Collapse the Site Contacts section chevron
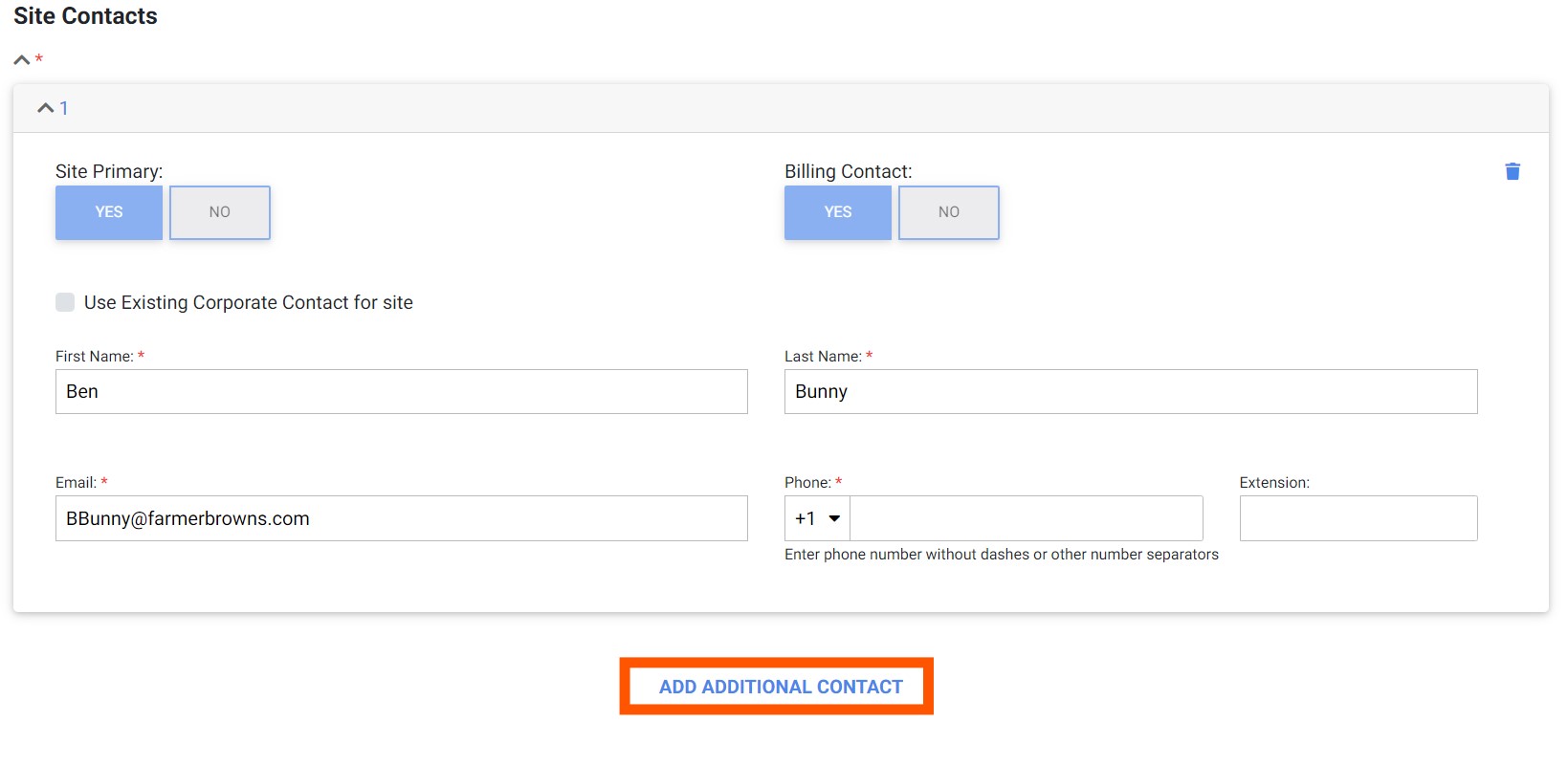This screenshot has height=766, width=1568. [x=22, y=59]
